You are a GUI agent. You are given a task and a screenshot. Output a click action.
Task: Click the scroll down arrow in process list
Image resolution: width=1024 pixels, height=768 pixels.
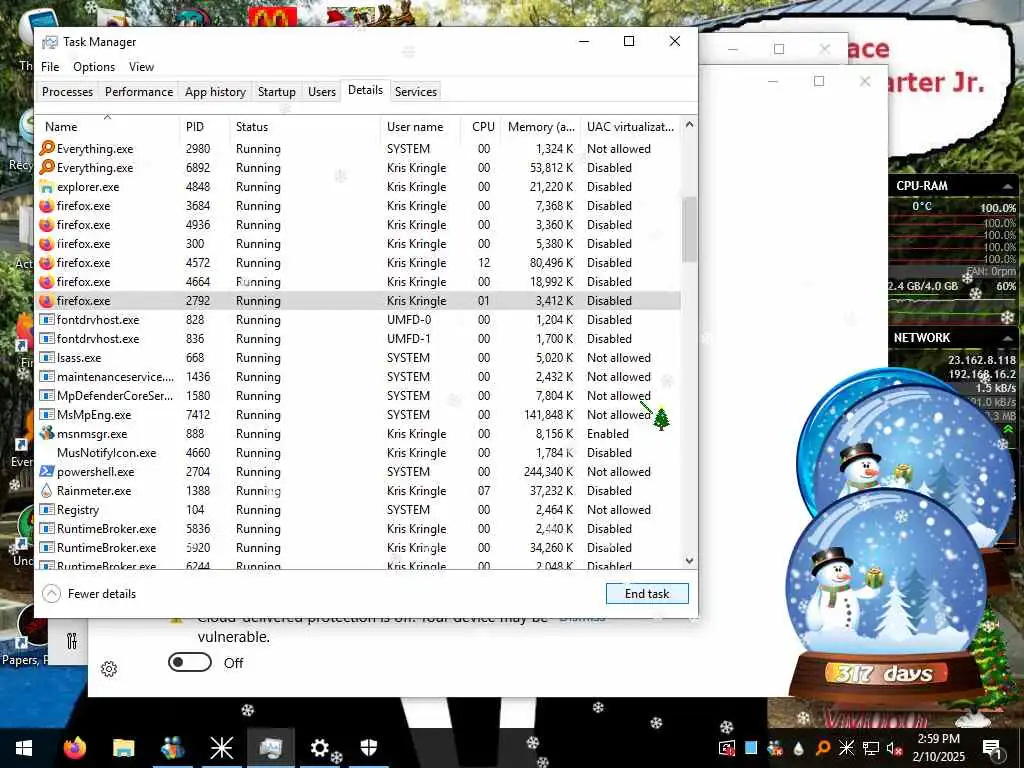(689, 560)
